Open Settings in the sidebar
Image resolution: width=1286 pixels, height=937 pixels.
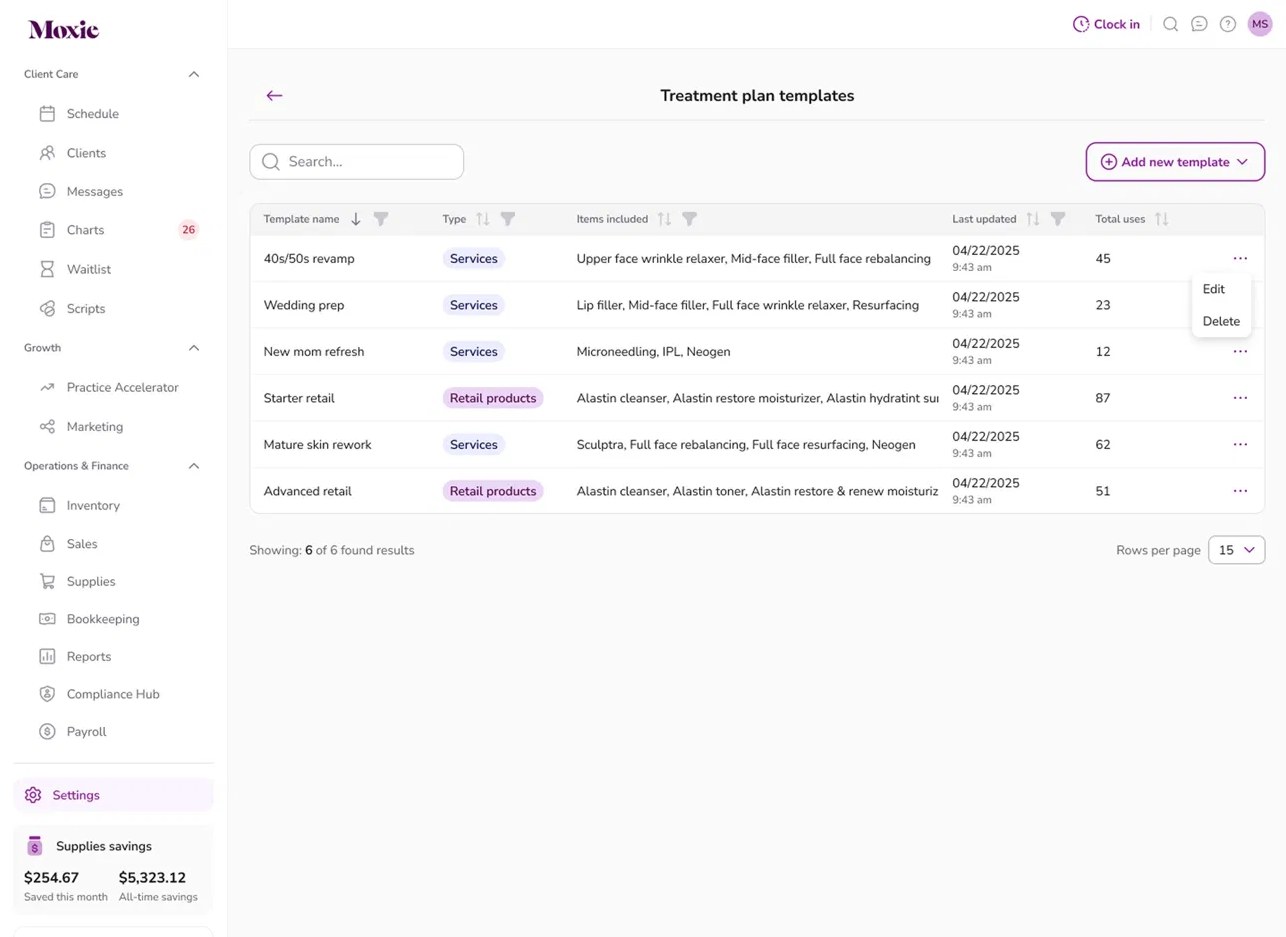(x=113, y=795)
